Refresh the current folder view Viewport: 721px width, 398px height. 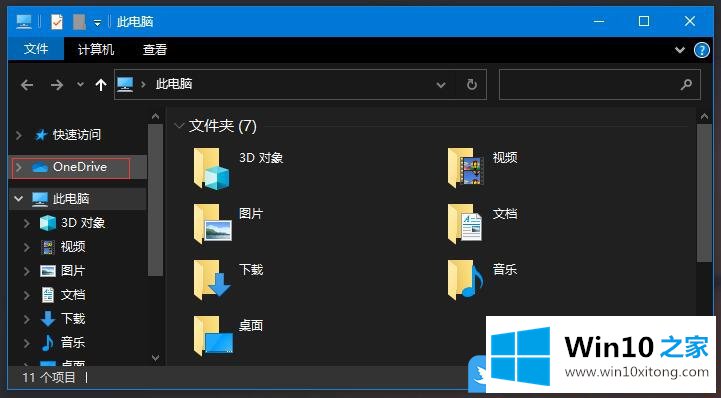coord(471,85)
